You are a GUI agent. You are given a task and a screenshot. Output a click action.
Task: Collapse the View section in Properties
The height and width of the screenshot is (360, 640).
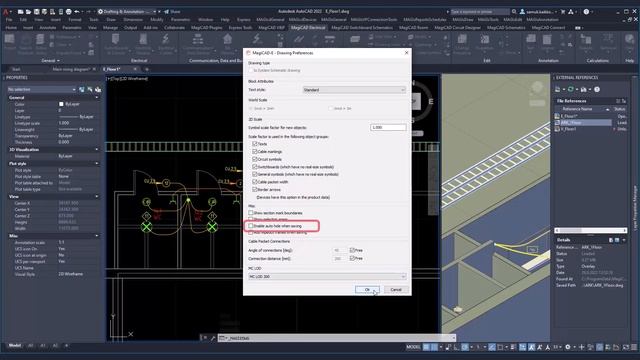(97, 196)
